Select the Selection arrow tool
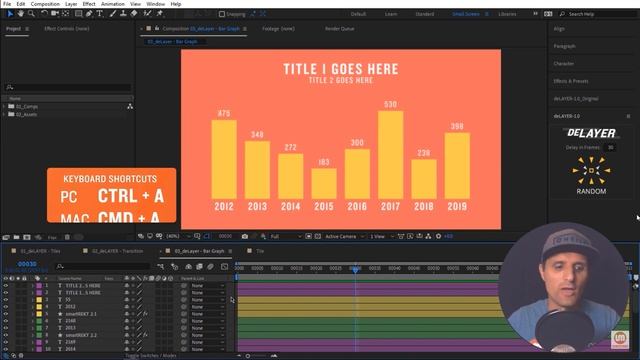640x360 pixels. click(10, 14)
